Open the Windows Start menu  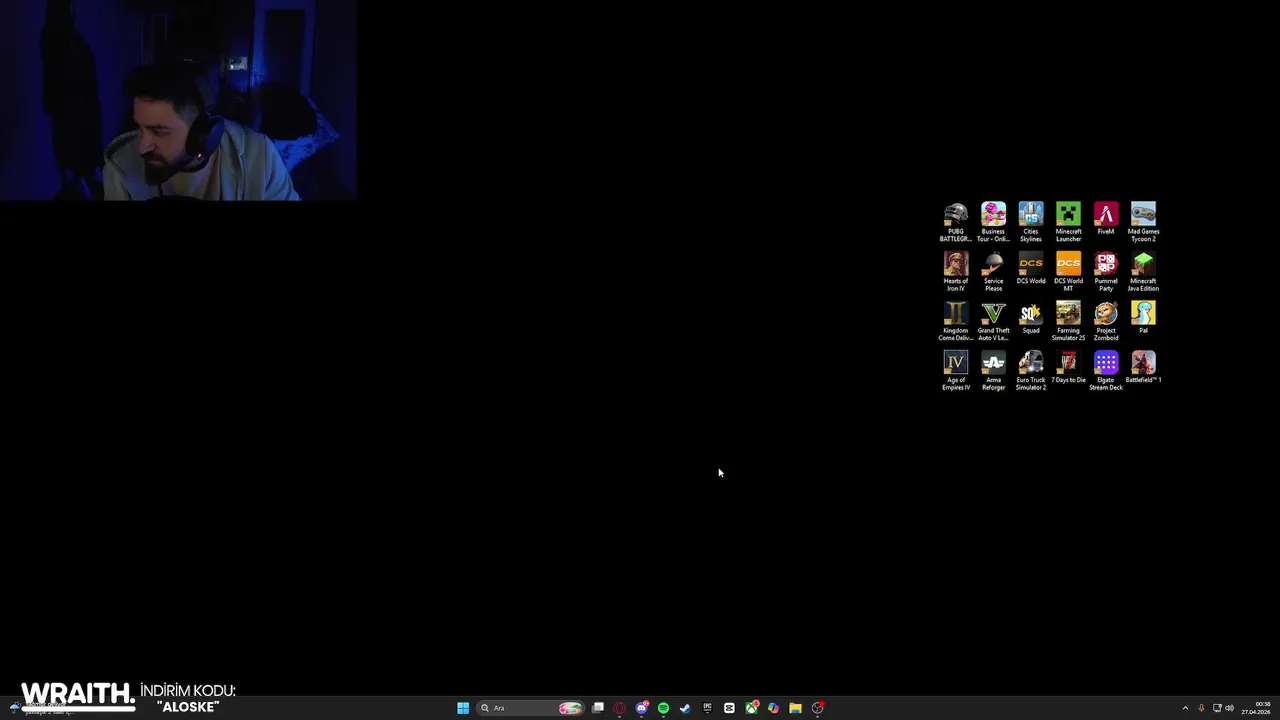(463, 708)
